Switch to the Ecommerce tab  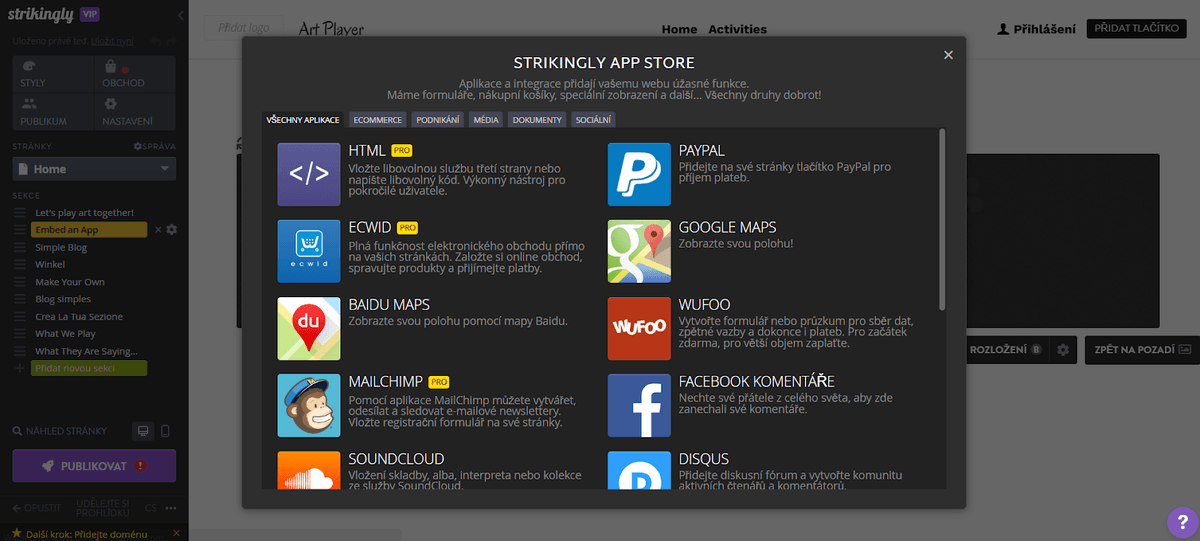378,120
